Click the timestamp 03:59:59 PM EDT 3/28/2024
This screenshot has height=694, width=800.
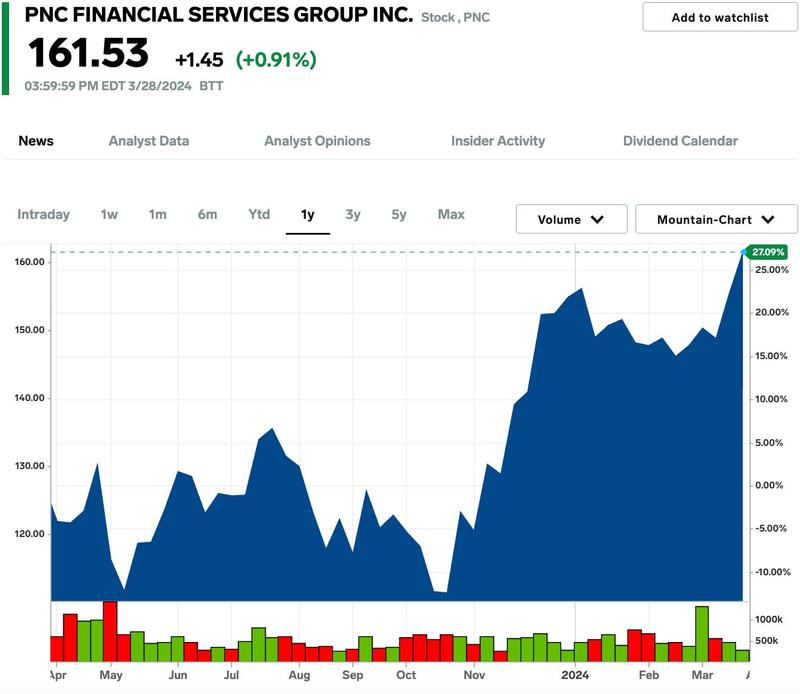pos(108,86)
